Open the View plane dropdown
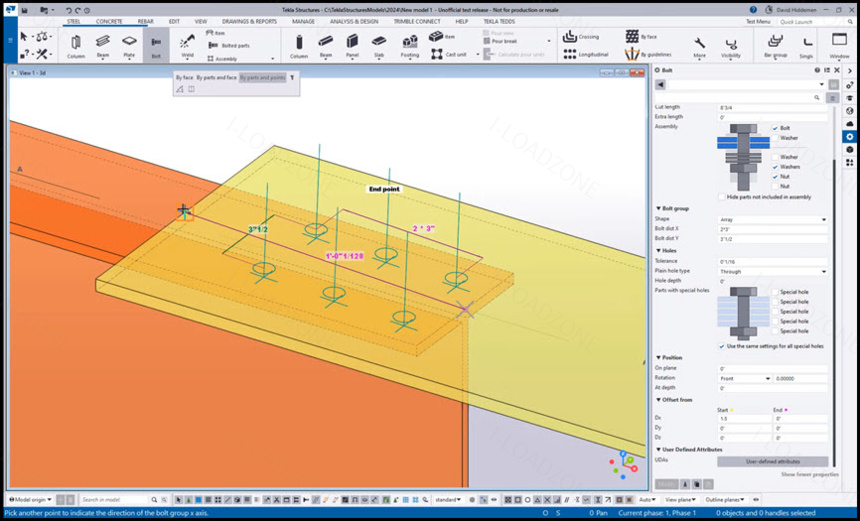The image size is (860, 521). [680, 500]
